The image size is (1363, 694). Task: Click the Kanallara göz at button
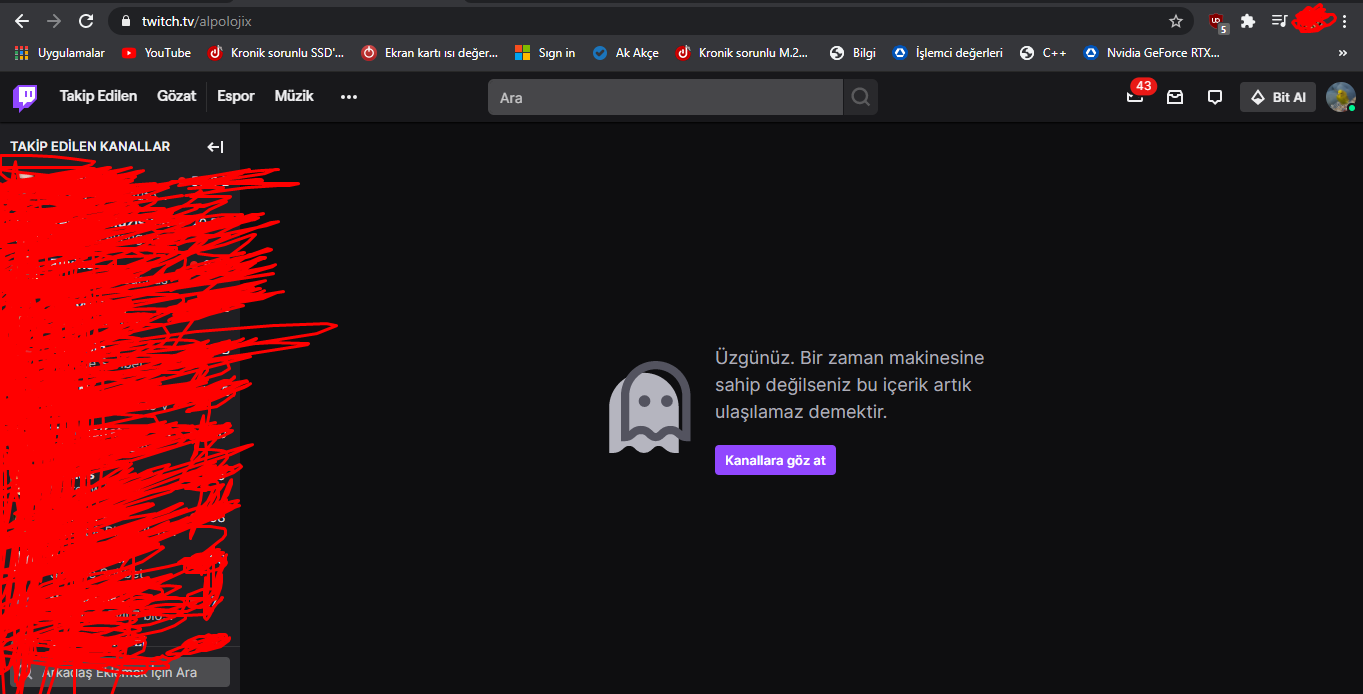point(775,460)
